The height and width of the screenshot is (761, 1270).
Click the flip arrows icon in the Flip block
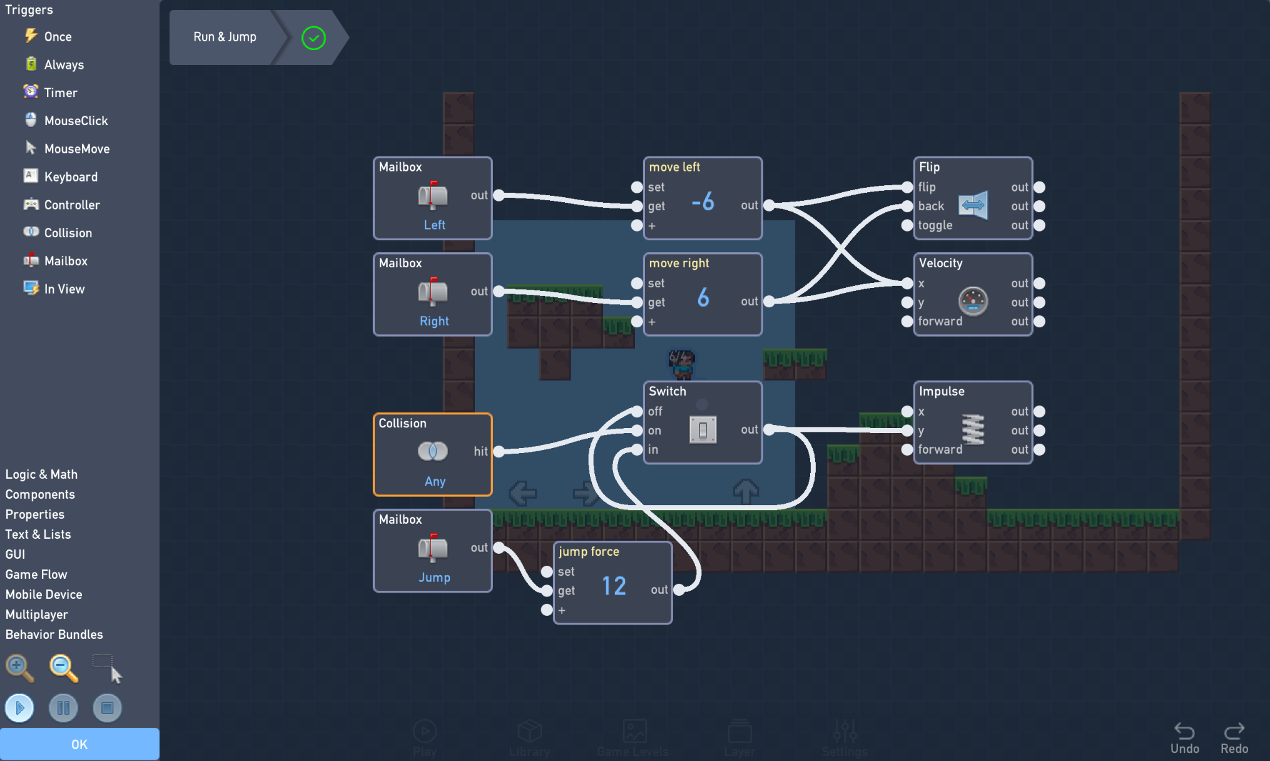point(974,205)
